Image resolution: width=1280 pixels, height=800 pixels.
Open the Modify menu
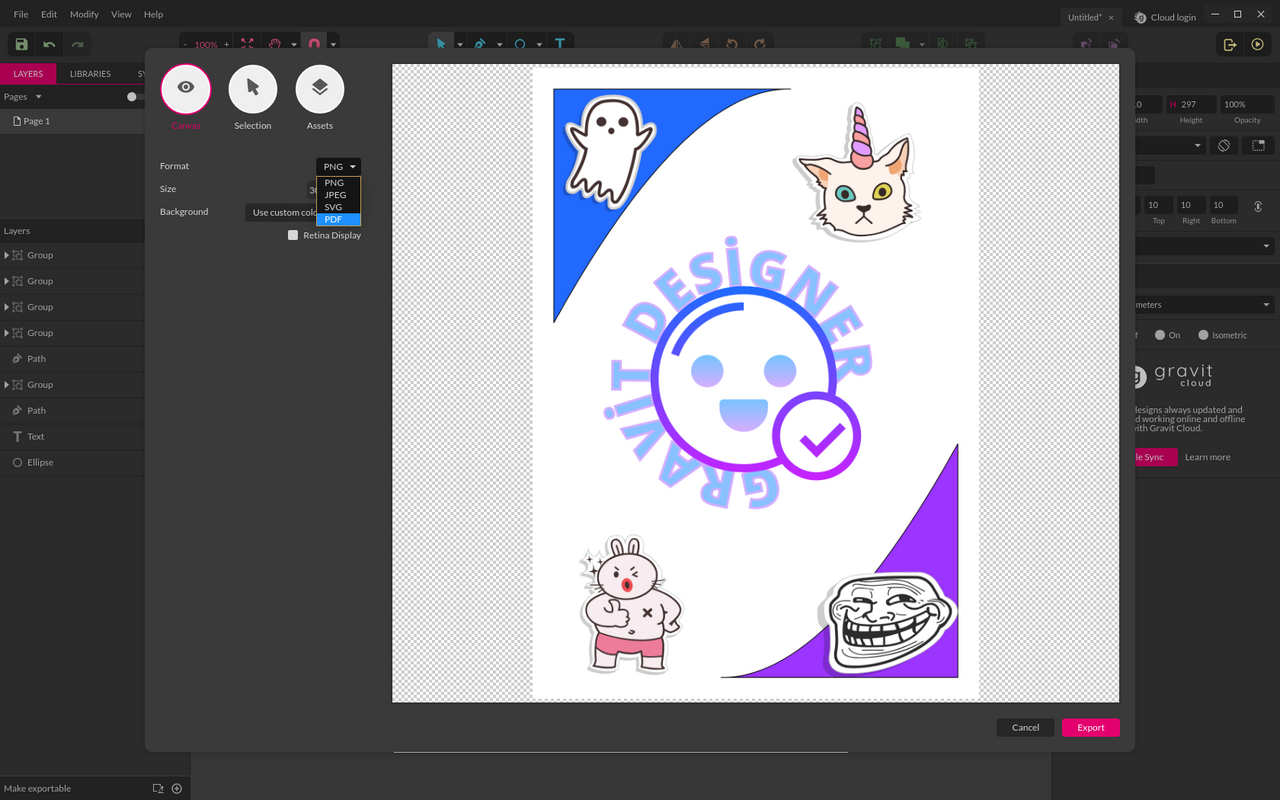pyautogui.click(x=84, y=15)
